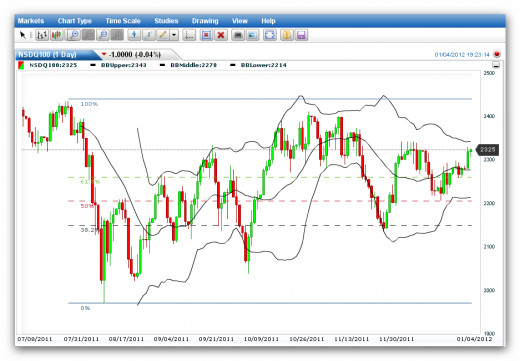Click the red live-status indicator icon
Screen dimensions: 520x361
pos(497,54)
